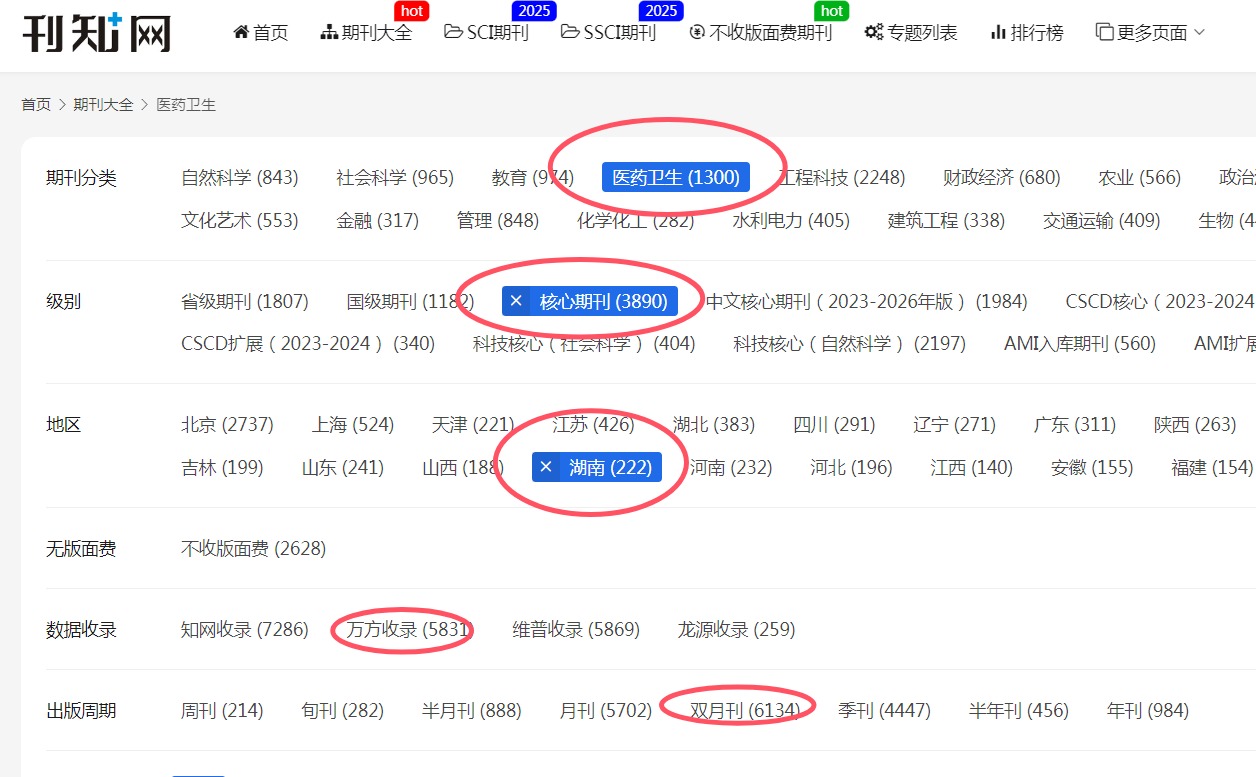Screen dimensions: 1256x777
Task: Select 不收版面费 (2628) filter
Action: 253,548
